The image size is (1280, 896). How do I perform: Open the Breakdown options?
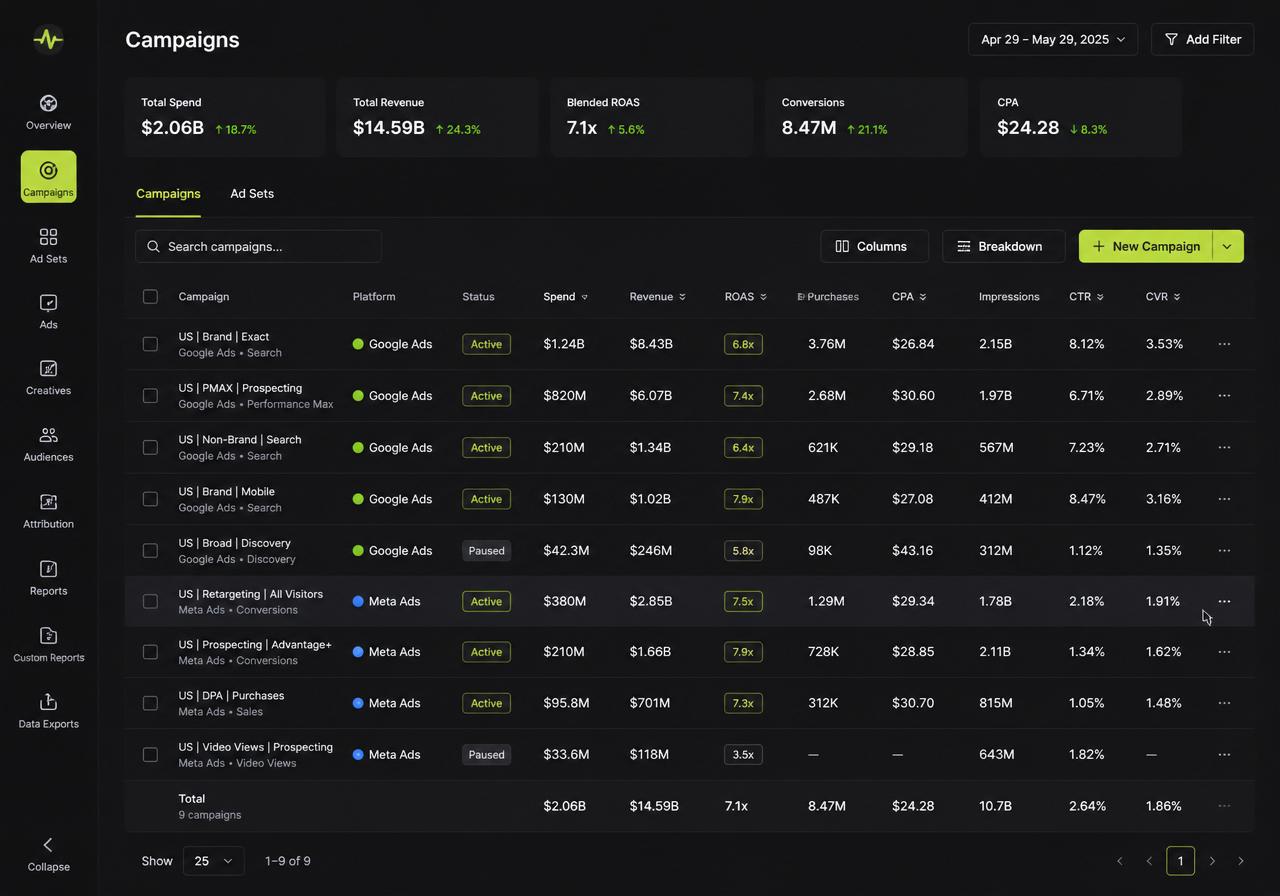pos(1003,246)
